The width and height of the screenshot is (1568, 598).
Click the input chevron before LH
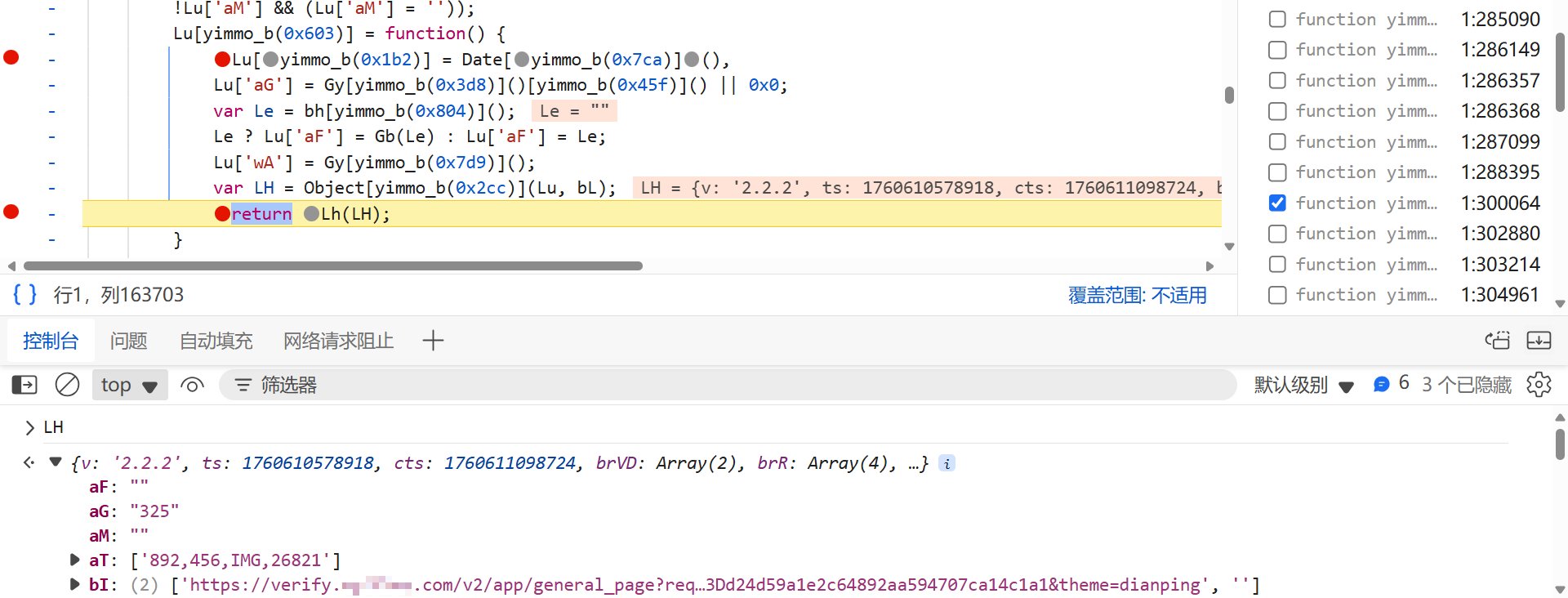pyautogui.click(x=29, y=427)
